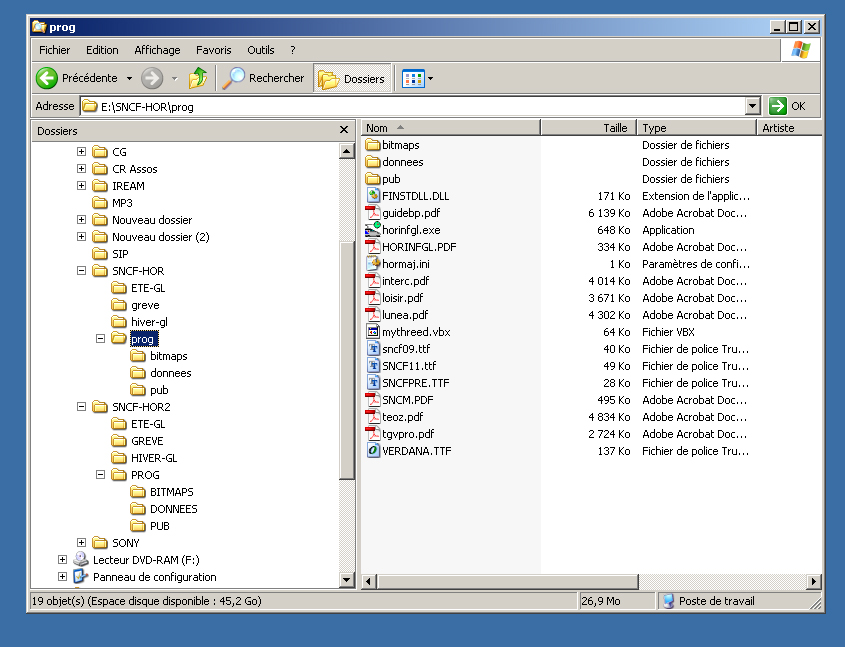Select the guidebp.pdf Acrobat icon
The image size is (845, 647).
[373, 213]
